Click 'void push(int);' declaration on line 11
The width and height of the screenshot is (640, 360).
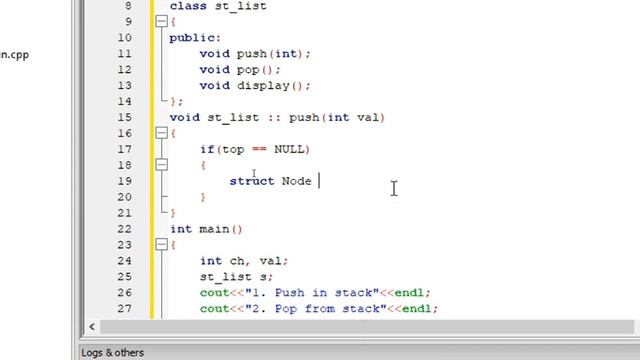pos(255,54)
